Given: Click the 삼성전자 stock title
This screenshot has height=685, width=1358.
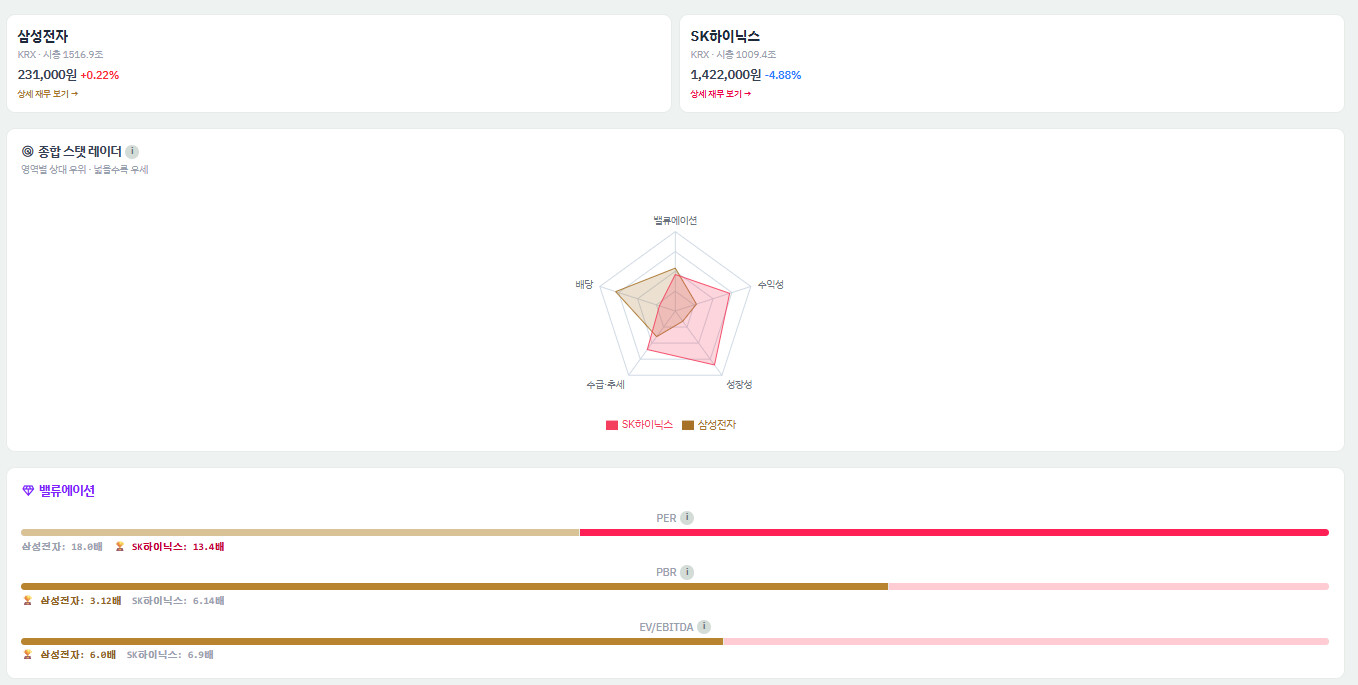Looking at the screenshot, I should click(43, 36).
